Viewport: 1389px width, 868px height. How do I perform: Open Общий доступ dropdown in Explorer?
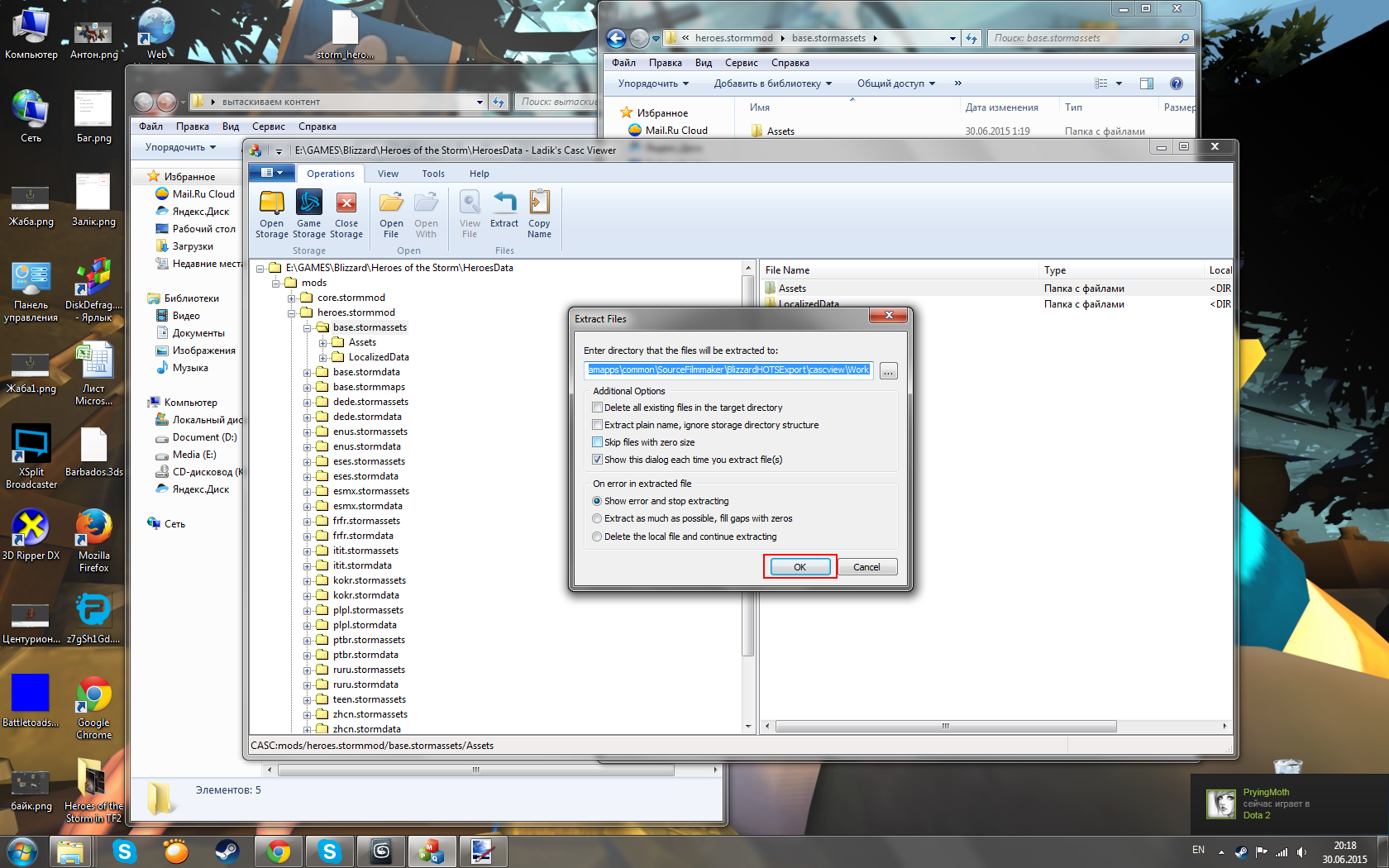[x=896, y=83]
